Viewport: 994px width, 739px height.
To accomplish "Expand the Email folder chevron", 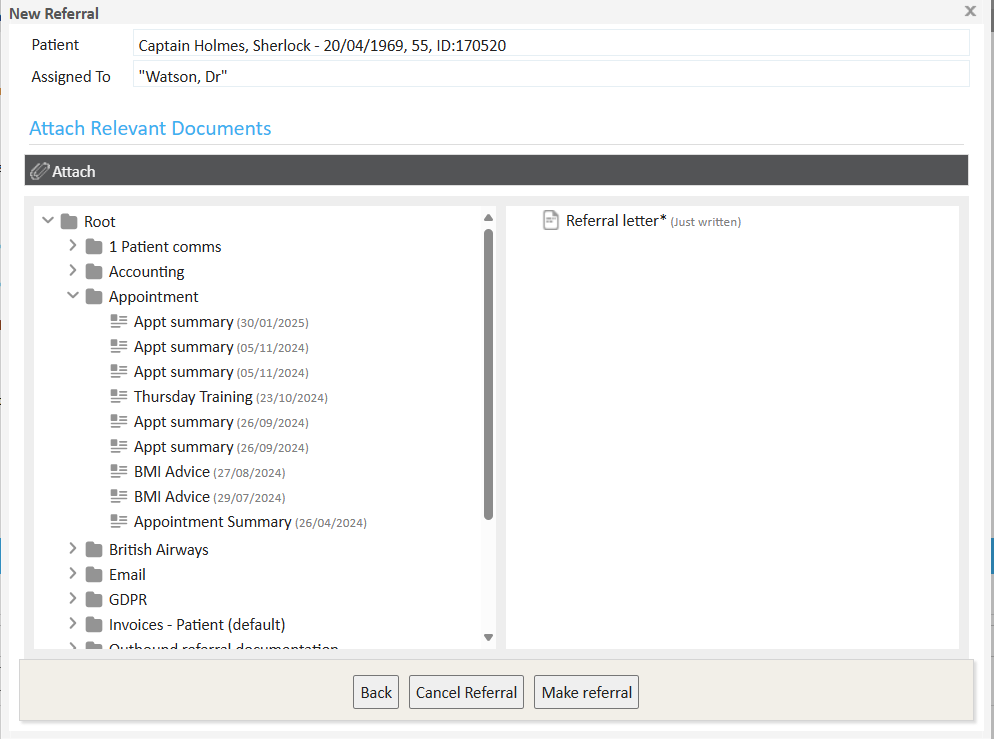I will 73,574.
